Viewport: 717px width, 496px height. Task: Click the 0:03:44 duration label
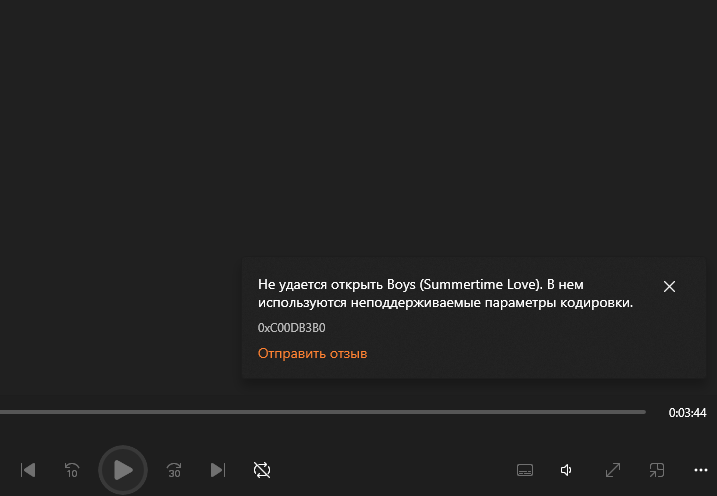click(687, 413)
